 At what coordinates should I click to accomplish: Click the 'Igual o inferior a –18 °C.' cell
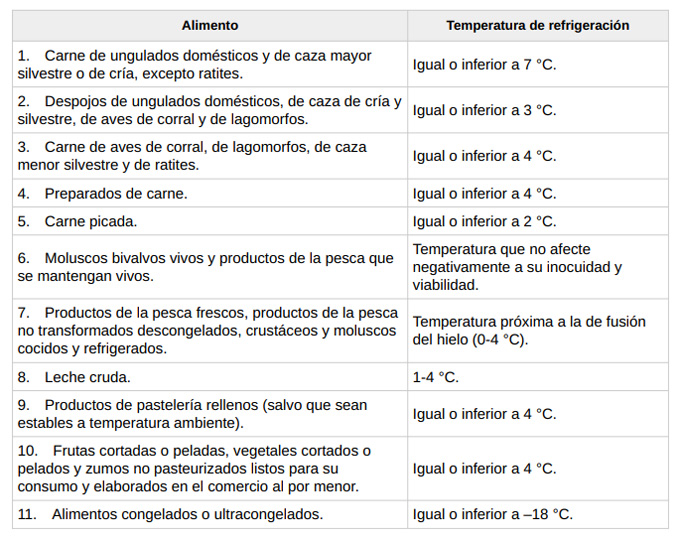coord(492,514)
